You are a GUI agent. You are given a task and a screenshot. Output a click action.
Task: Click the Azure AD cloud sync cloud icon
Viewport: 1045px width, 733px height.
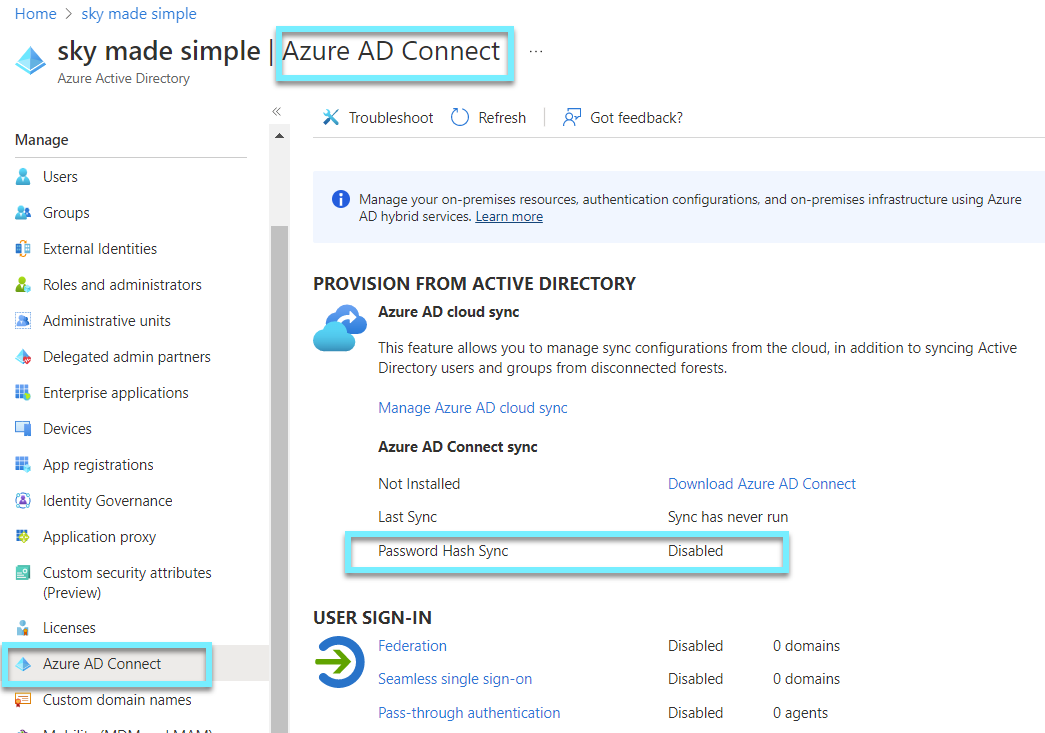pos(339,325)
